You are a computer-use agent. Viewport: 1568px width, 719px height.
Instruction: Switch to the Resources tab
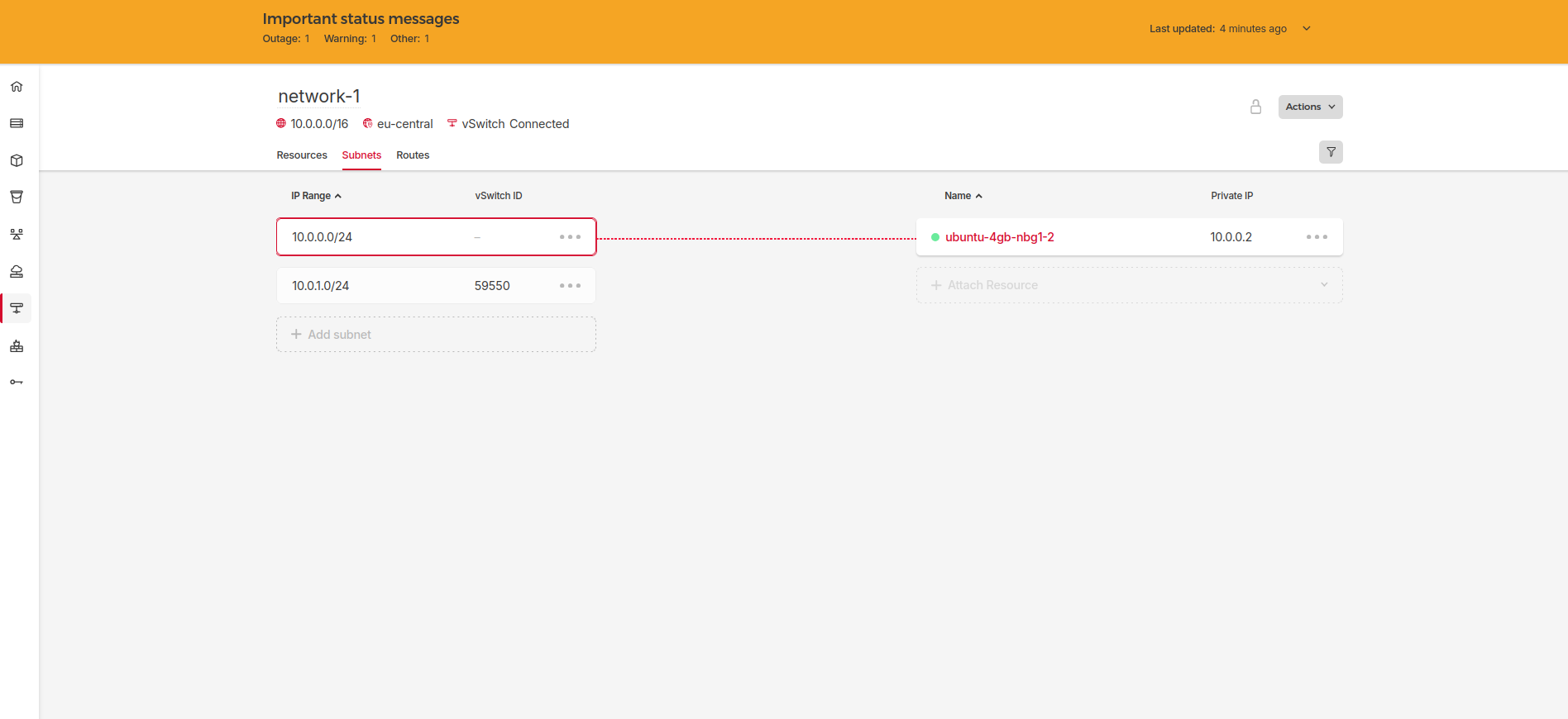point(302,155)
